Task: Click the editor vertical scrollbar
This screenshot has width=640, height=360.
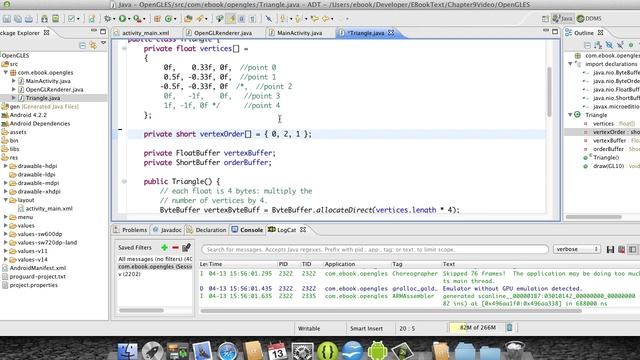Action: click(550, 92)
